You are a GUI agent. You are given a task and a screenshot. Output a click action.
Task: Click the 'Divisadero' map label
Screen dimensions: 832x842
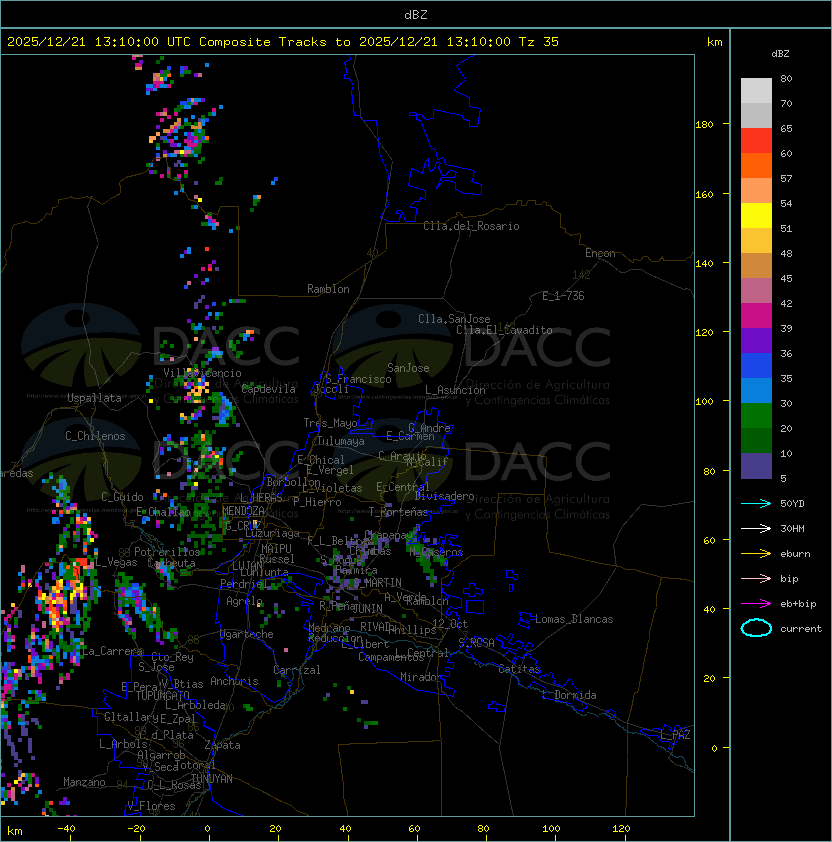point(445,496)
